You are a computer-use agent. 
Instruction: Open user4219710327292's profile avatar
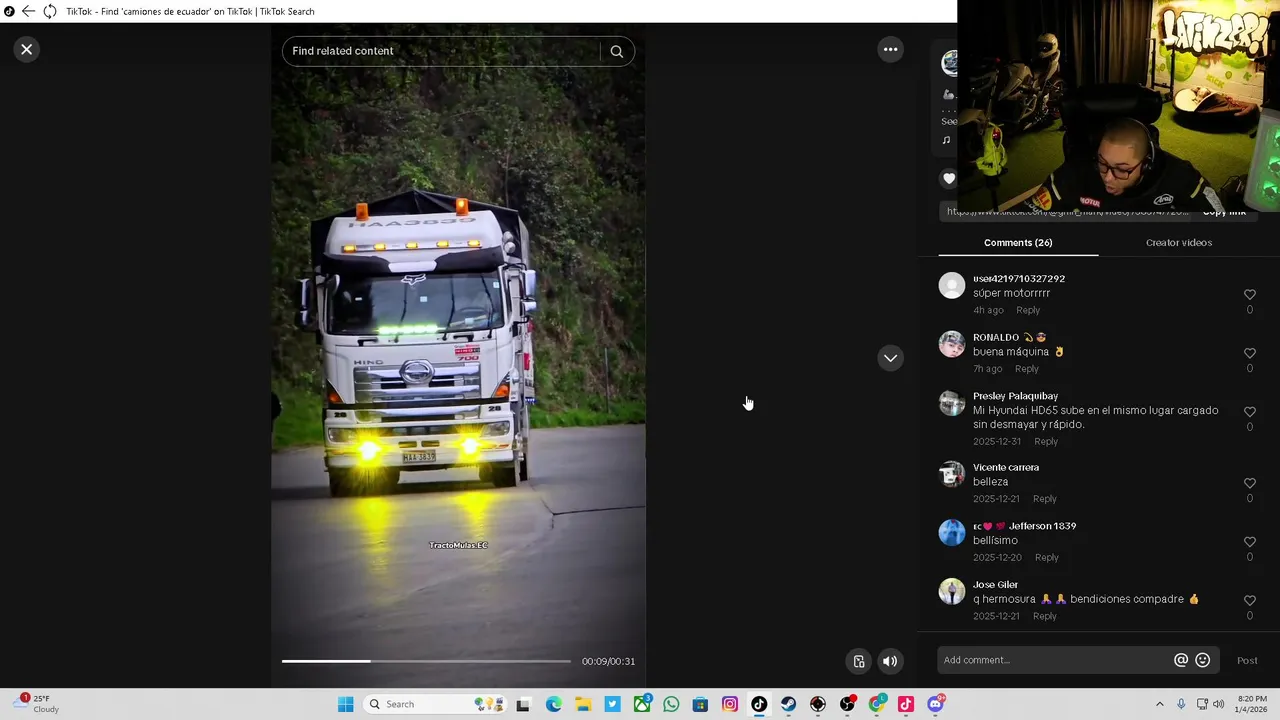coord(952,286)
